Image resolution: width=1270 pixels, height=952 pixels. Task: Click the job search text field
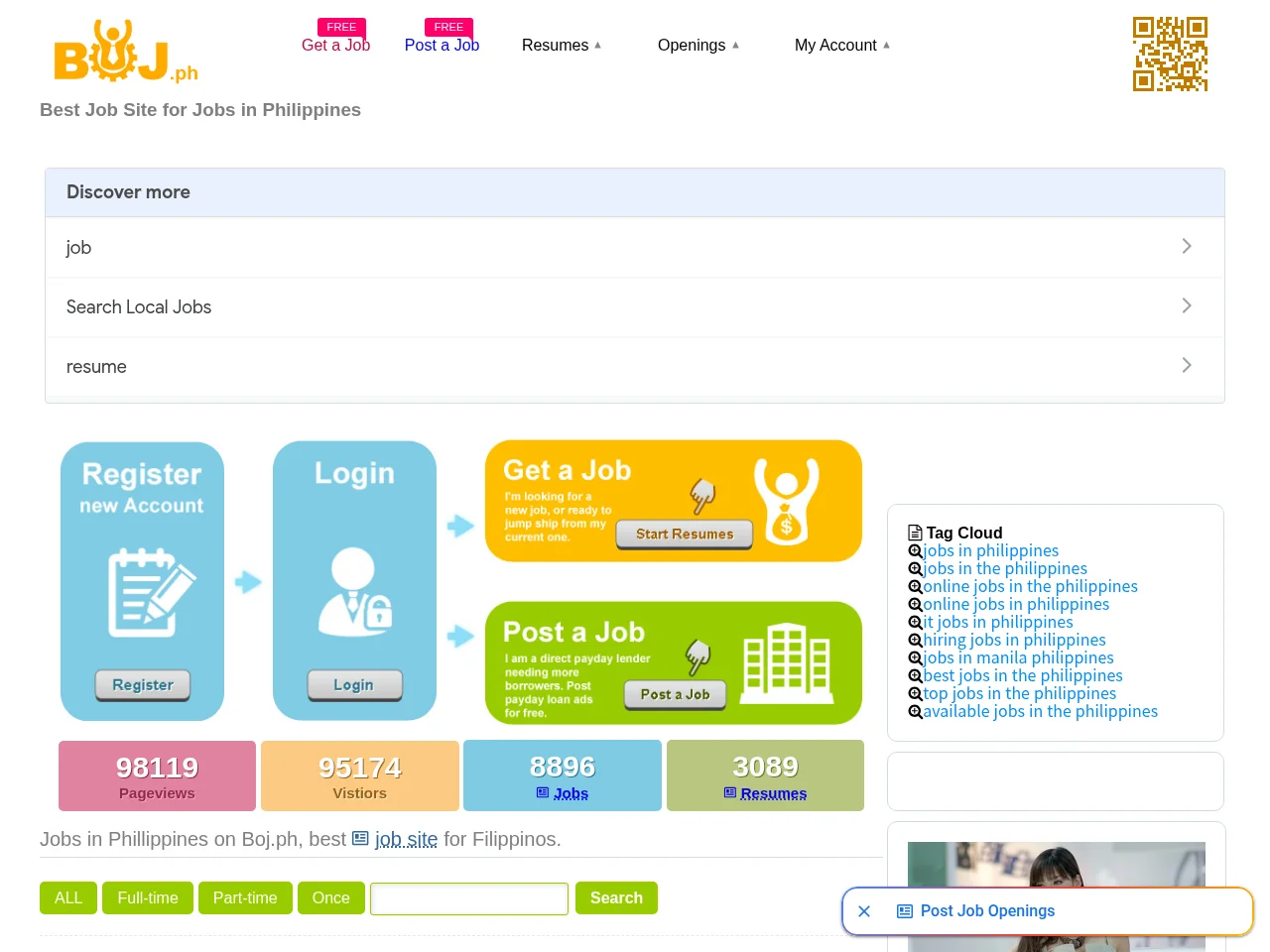pyautogui.click(x=469, y=898)
